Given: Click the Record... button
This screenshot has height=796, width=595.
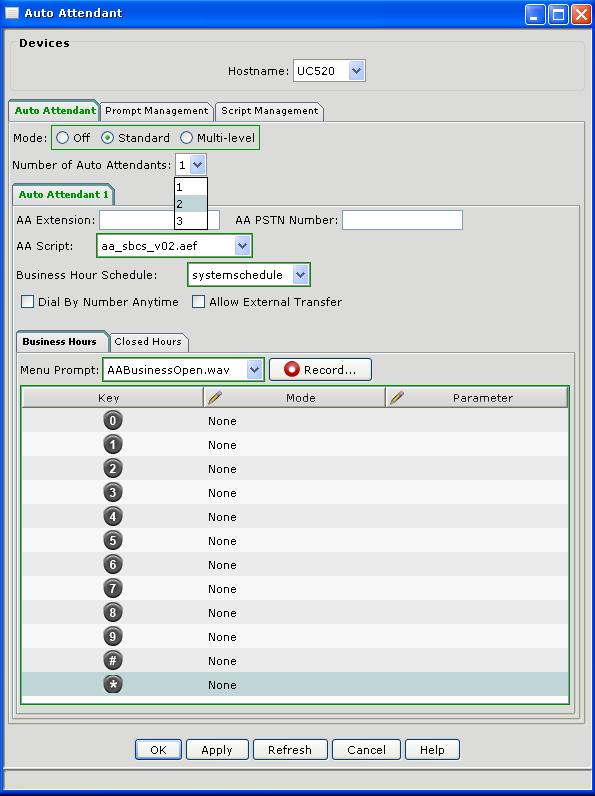Looking at the screenshot, I should click(320, 370).
